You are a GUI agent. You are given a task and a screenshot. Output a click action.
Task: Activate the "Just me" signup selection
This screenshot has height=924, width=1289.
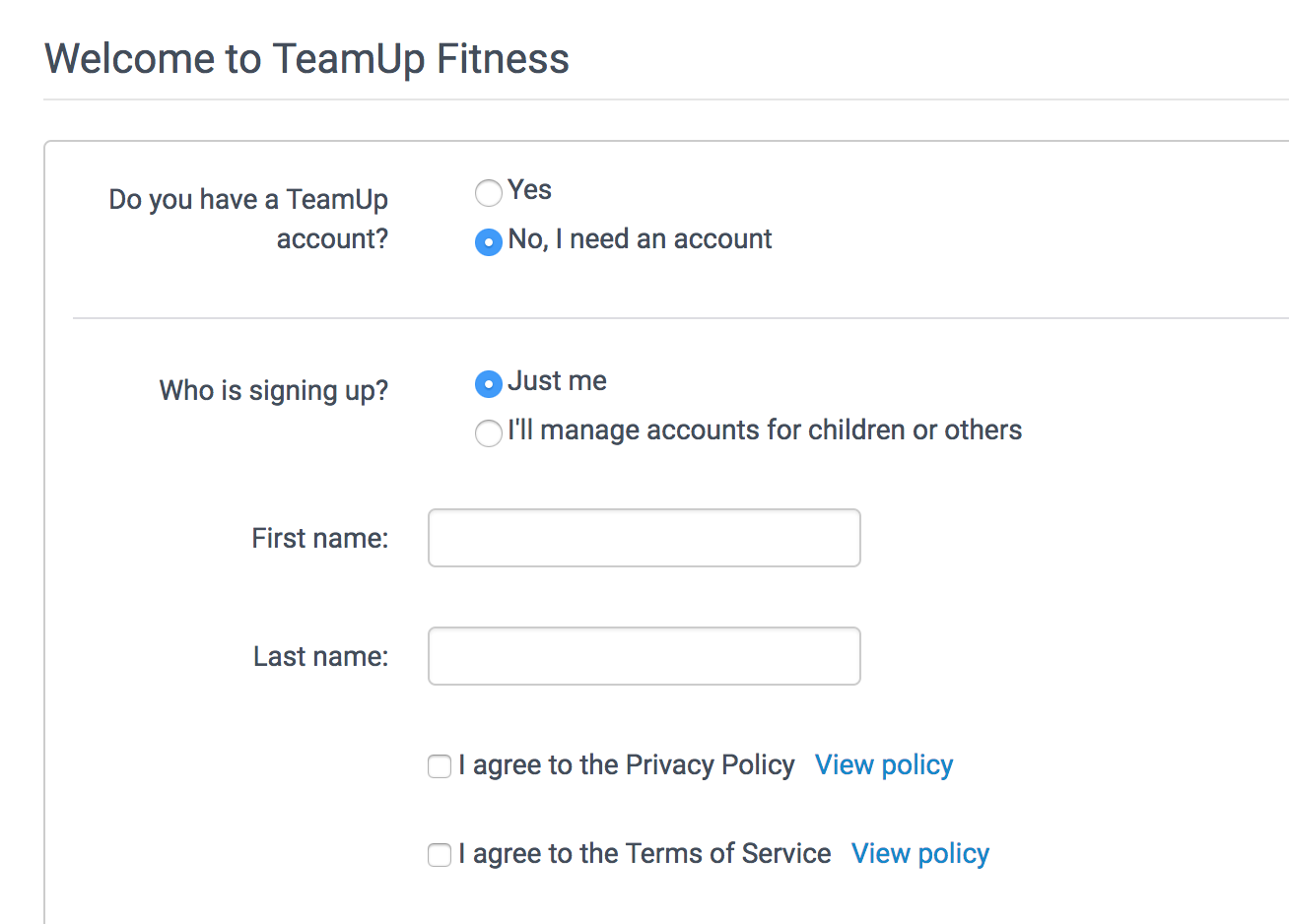[489, 384]
